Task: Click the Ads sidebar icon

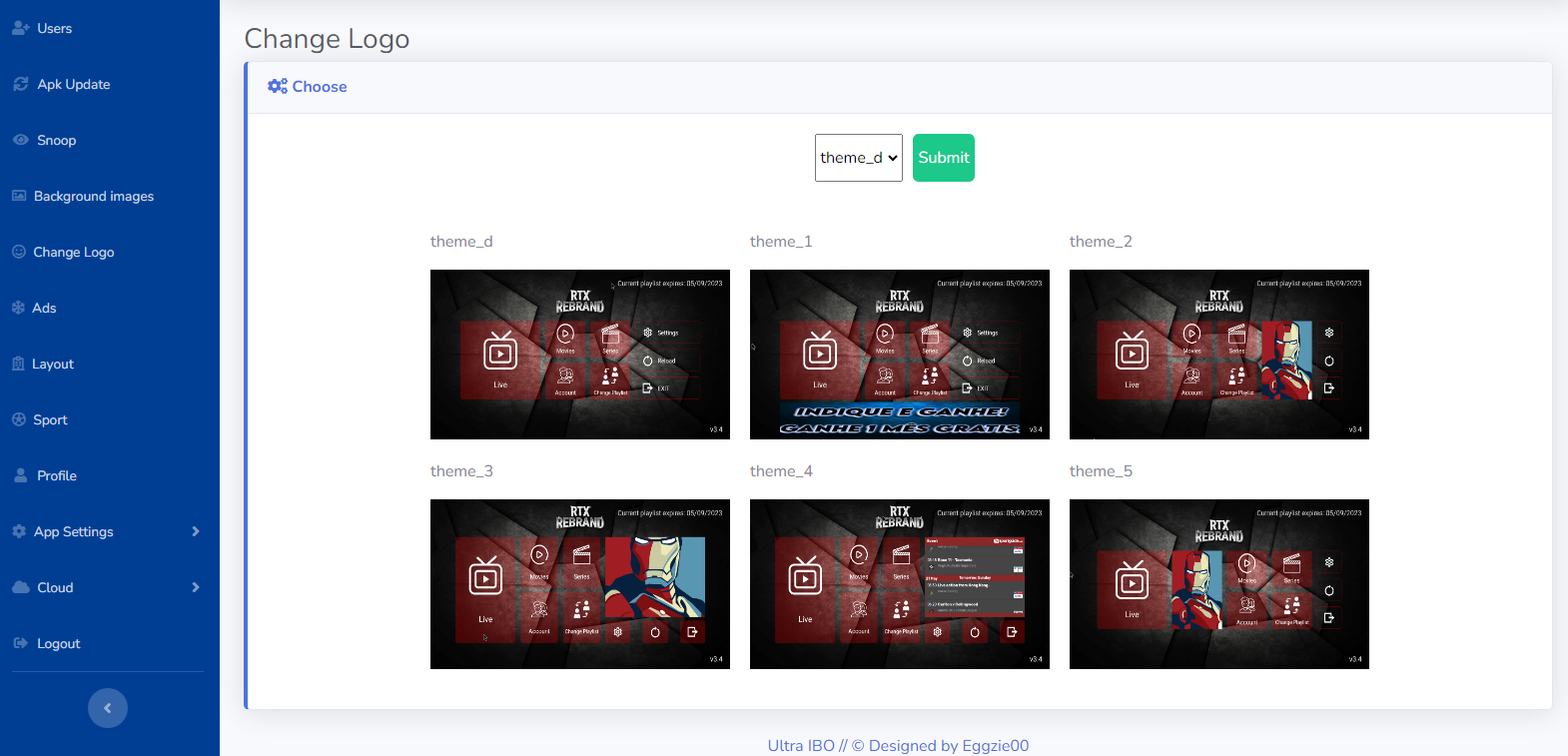Action: point(18,308)
